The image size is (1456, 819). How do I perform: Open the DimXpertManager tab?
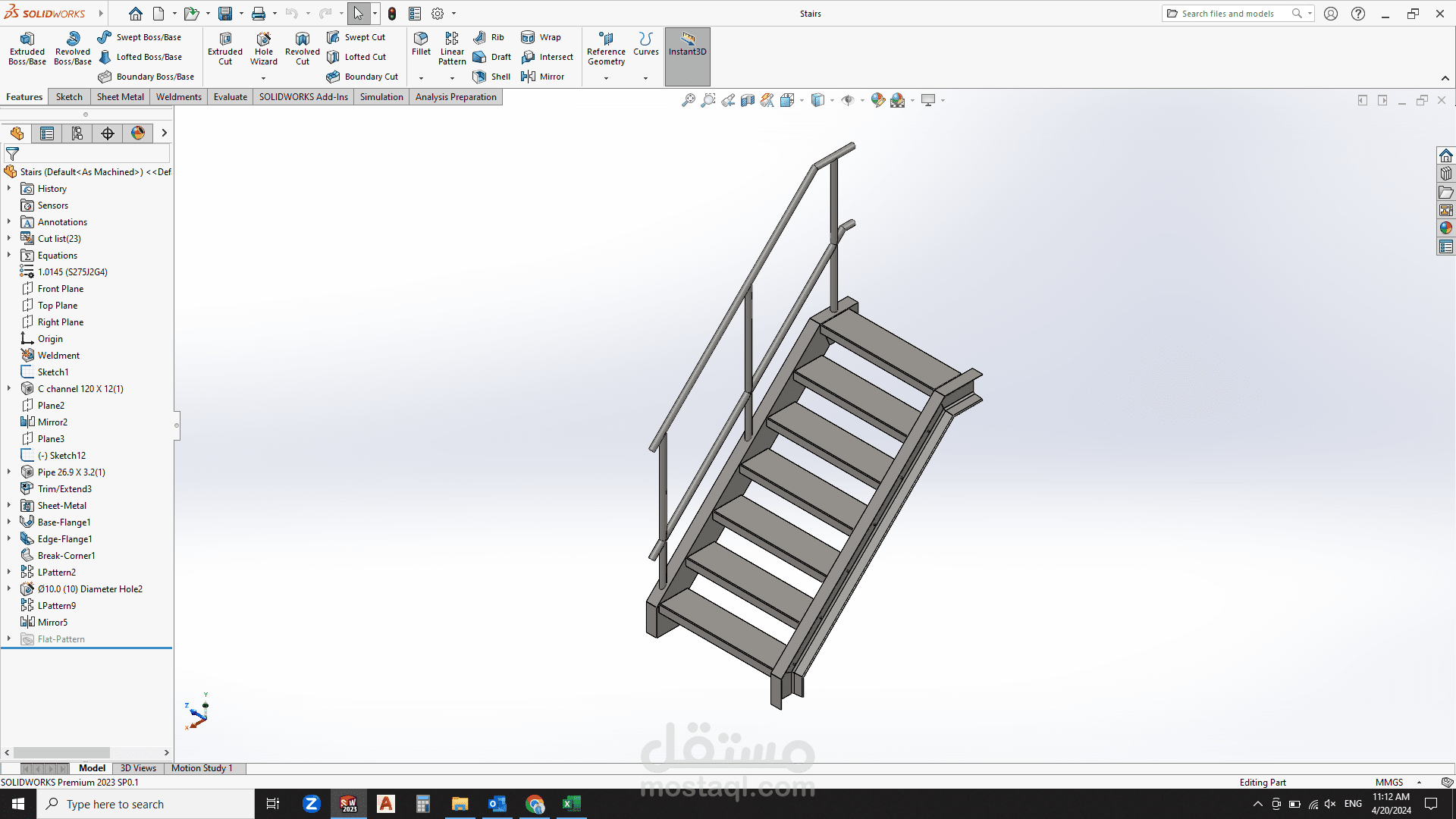click(108, 133)
